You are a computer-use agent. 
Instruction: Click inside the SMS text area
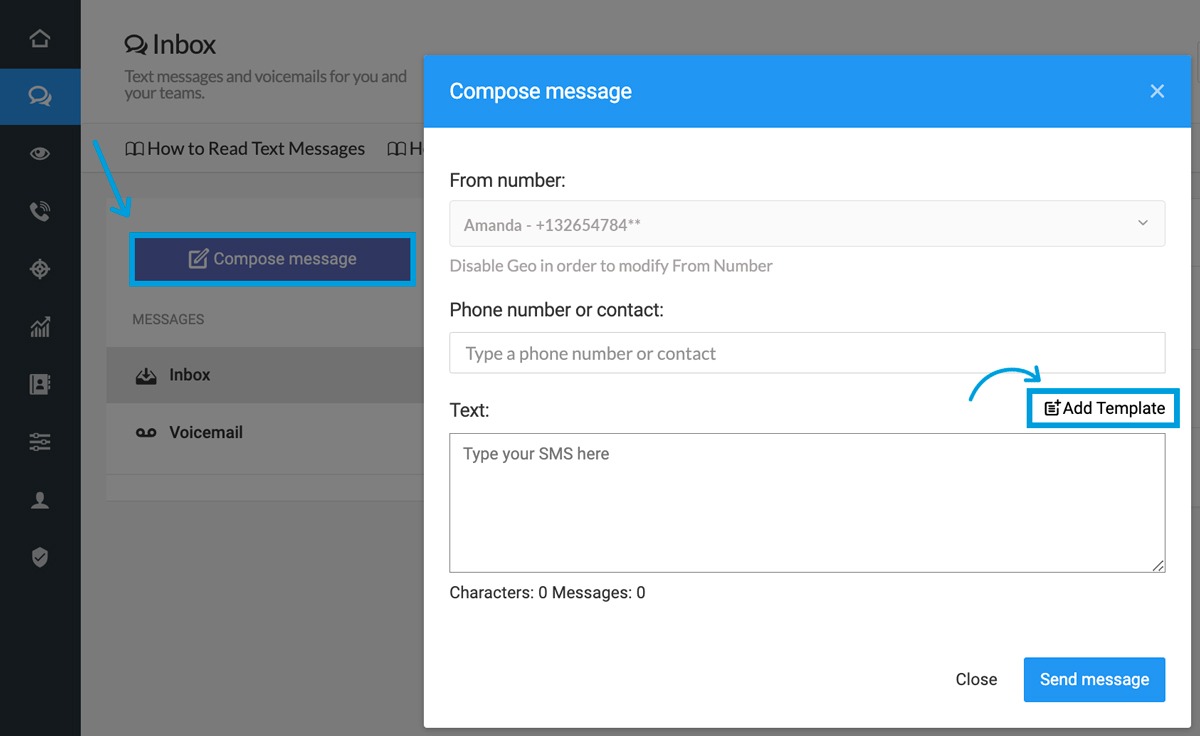(x=806, y=503)
